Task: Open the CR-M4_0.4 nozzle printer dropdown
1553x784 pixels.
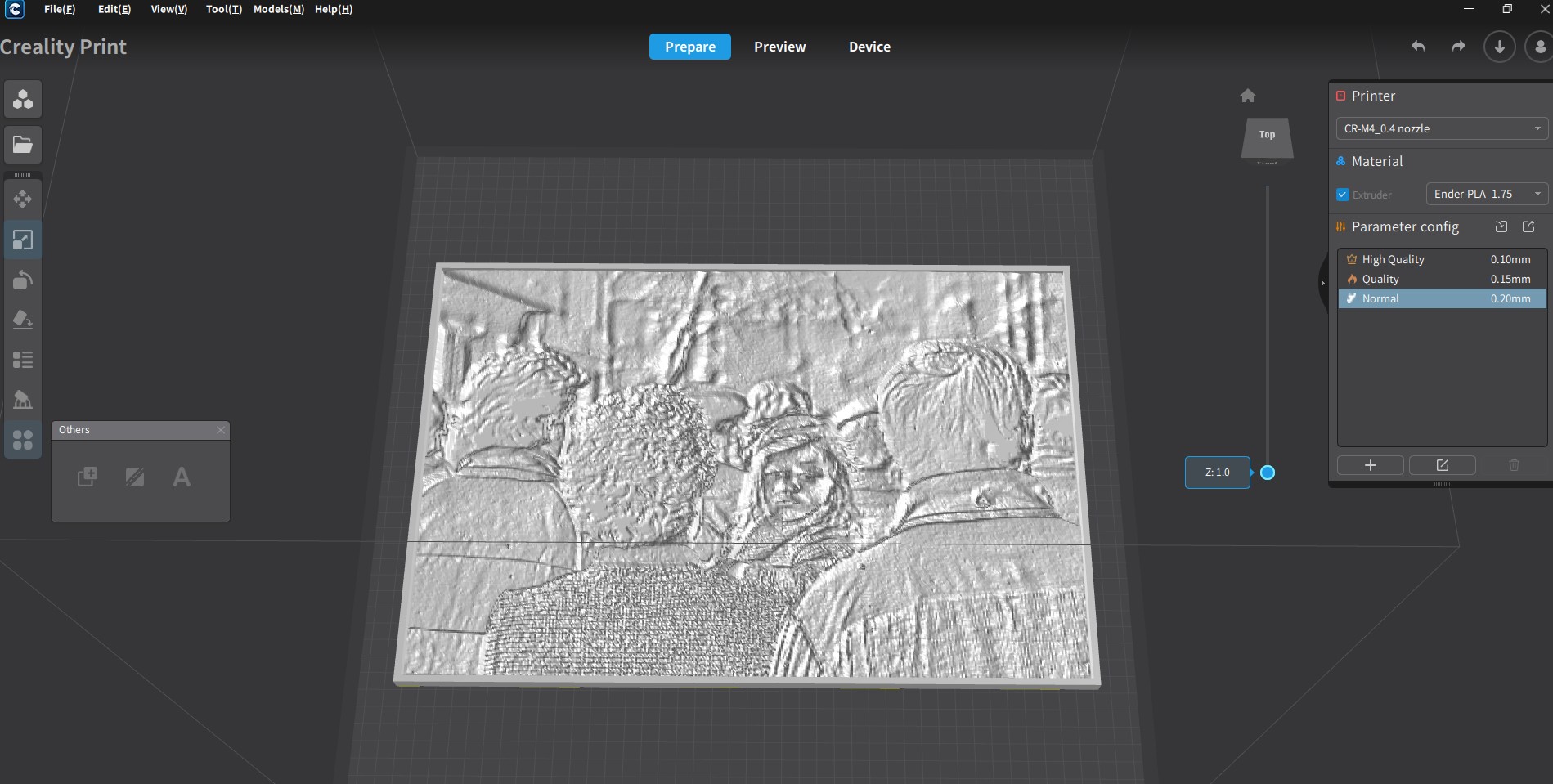Action: point(1441,128)
